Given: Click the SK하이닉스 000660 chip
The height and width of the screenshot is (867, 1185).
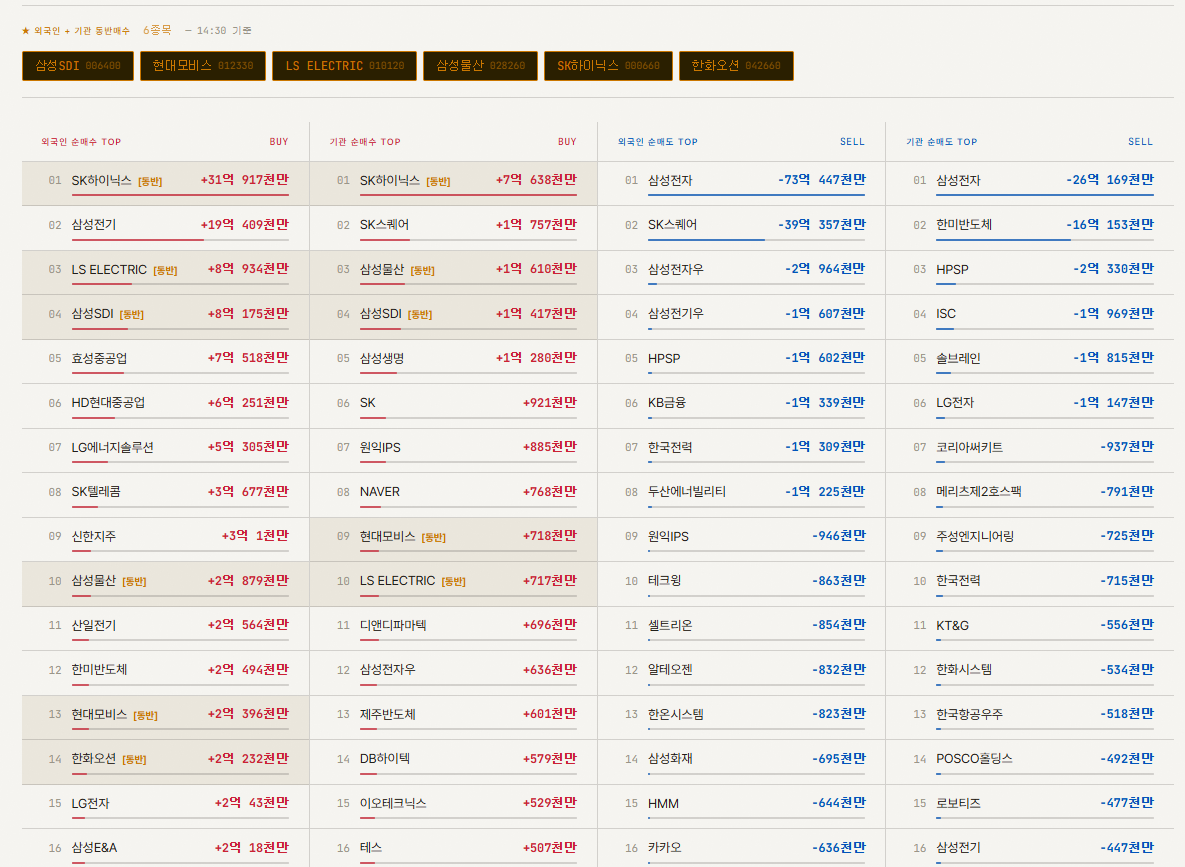Looking at the screenshot, I should click(x=608, y=66).
